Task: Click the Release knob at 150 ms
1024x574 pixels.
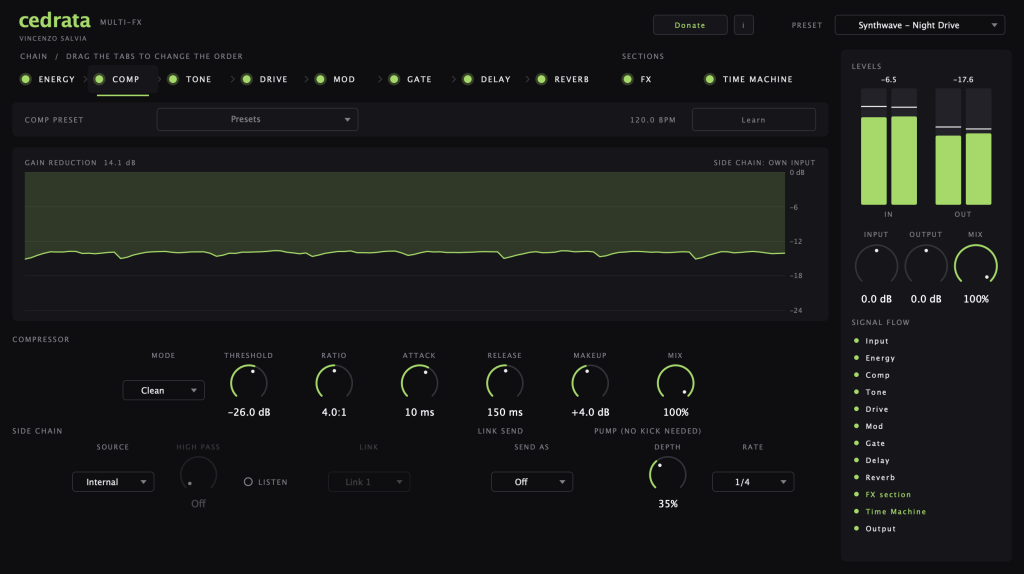Action: tap(504, 383)
